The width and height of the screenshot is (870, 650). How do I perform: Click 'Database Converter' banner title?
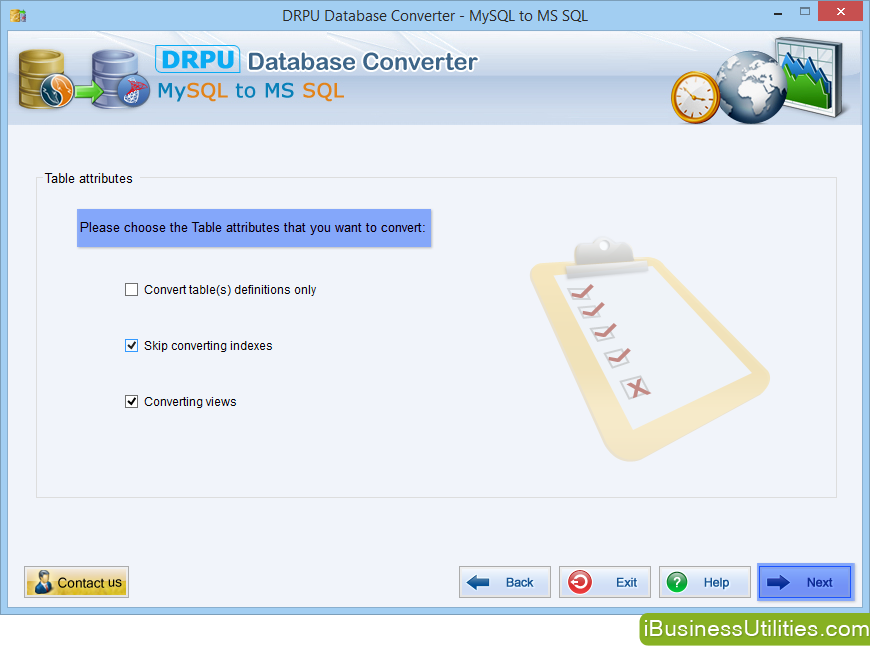click(x=362, y=62)
